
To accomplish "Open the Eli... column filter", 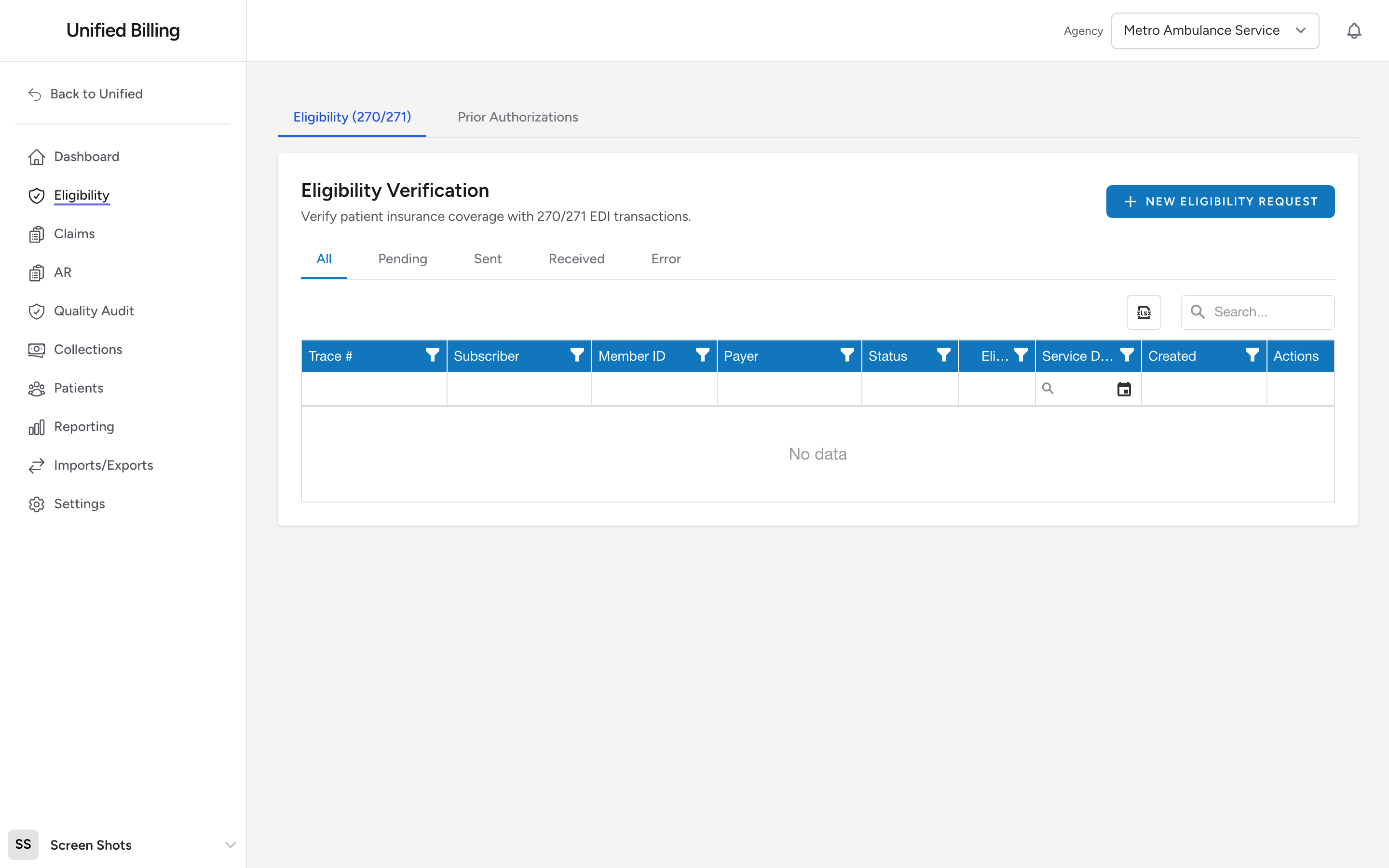I will tap(1021, 355).
